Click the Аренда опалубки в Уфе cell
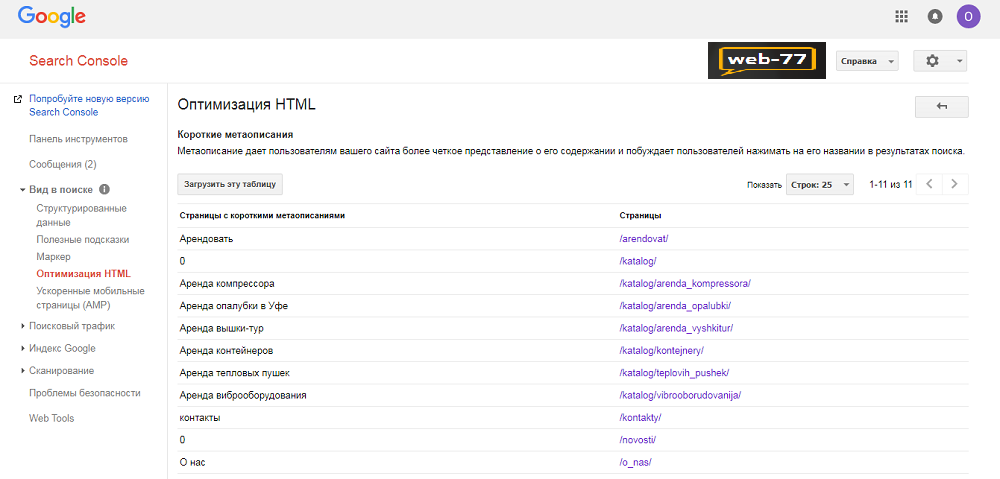The height and width of the screenshot is (479, 1000). [233, 306]
